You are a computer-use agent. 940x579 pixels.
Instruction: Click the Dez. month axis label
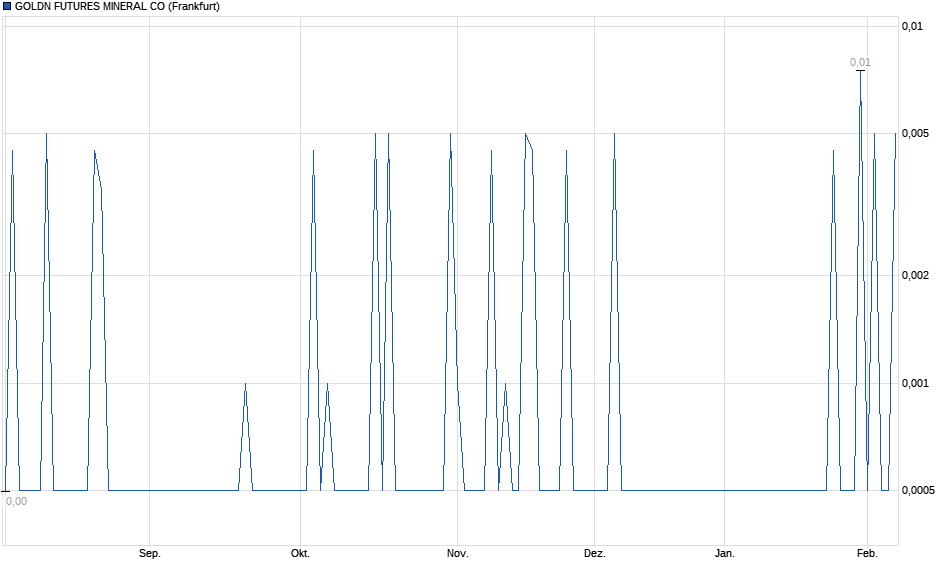[x=595, y=553]
